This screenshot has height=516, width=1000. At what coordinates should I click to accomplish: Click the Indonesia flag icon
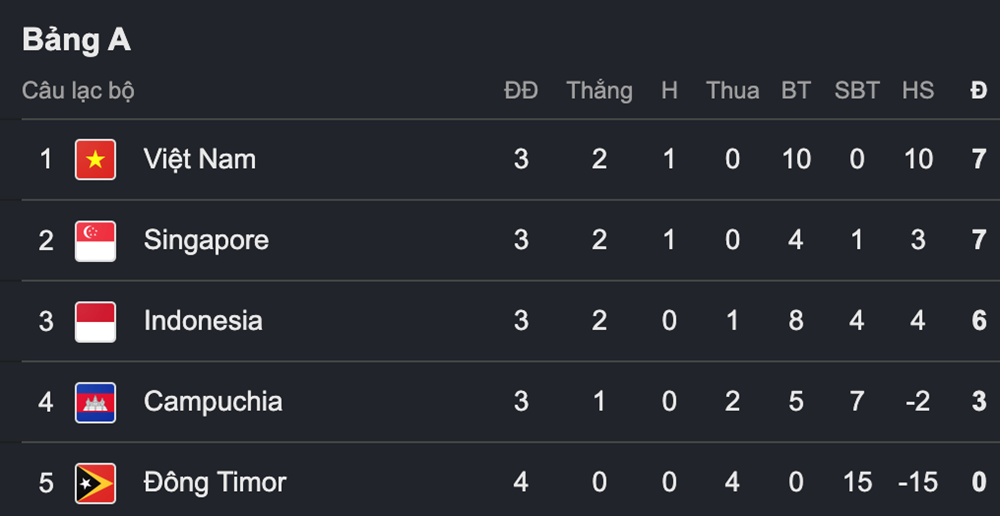[x=96, y=322]
